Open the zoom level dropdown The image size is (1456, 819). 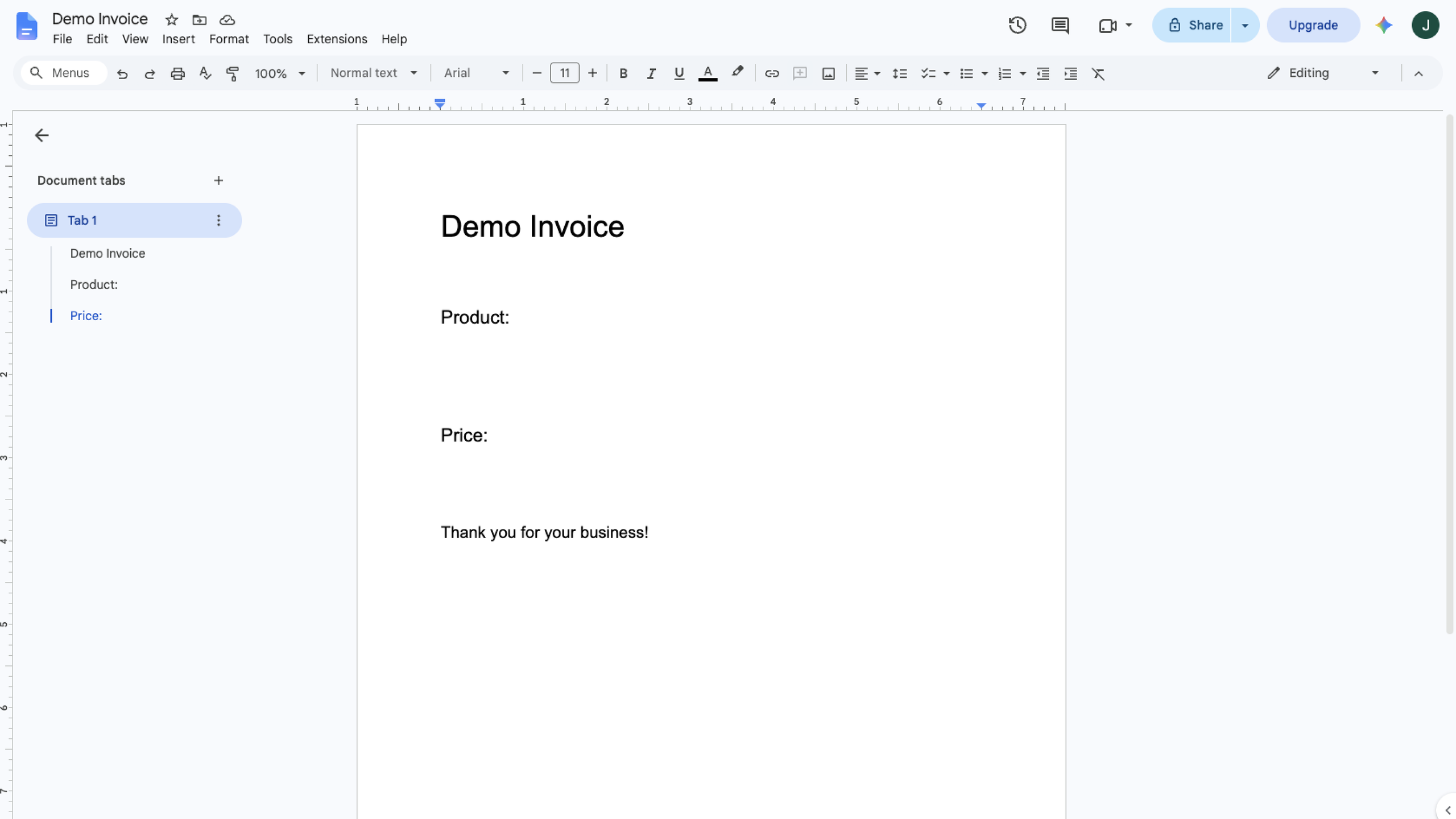click(x=280, y=73)
